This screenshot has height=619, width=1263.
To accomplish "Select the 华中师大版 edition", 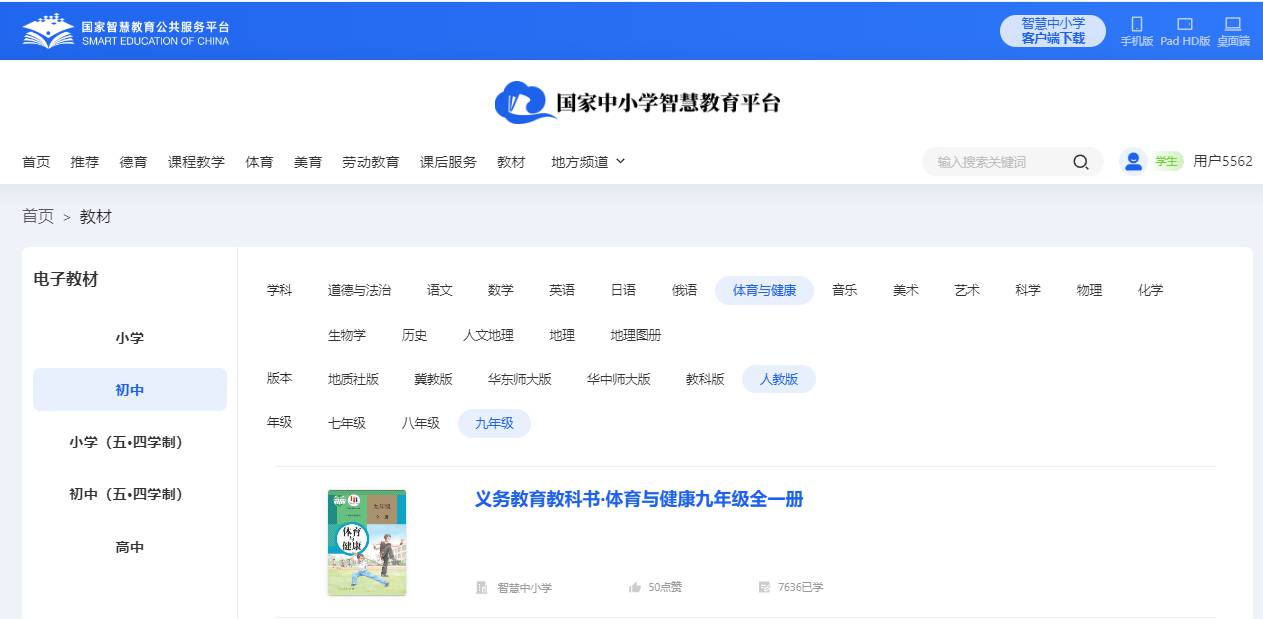I will pos(619,379).
